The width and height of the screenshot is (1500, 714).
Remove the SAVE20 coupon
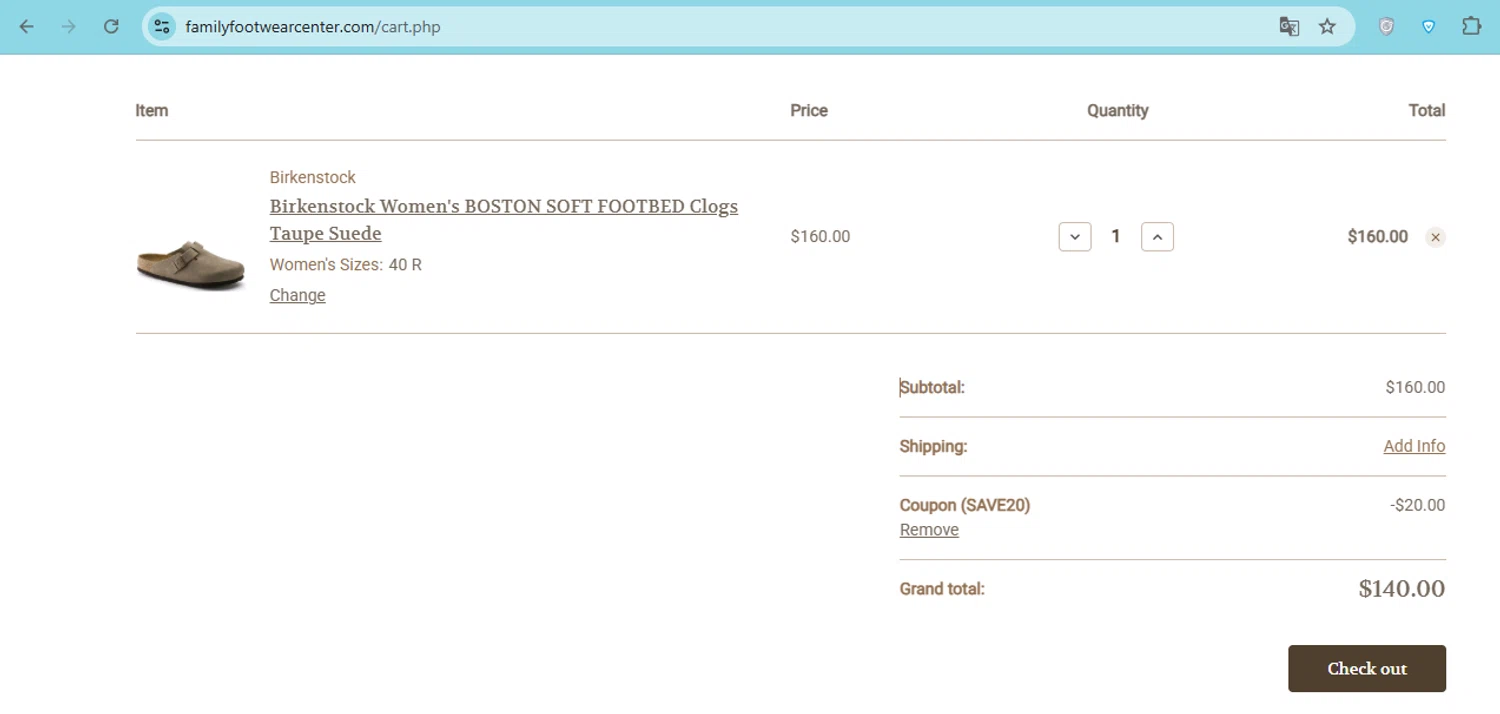point(929,530)
